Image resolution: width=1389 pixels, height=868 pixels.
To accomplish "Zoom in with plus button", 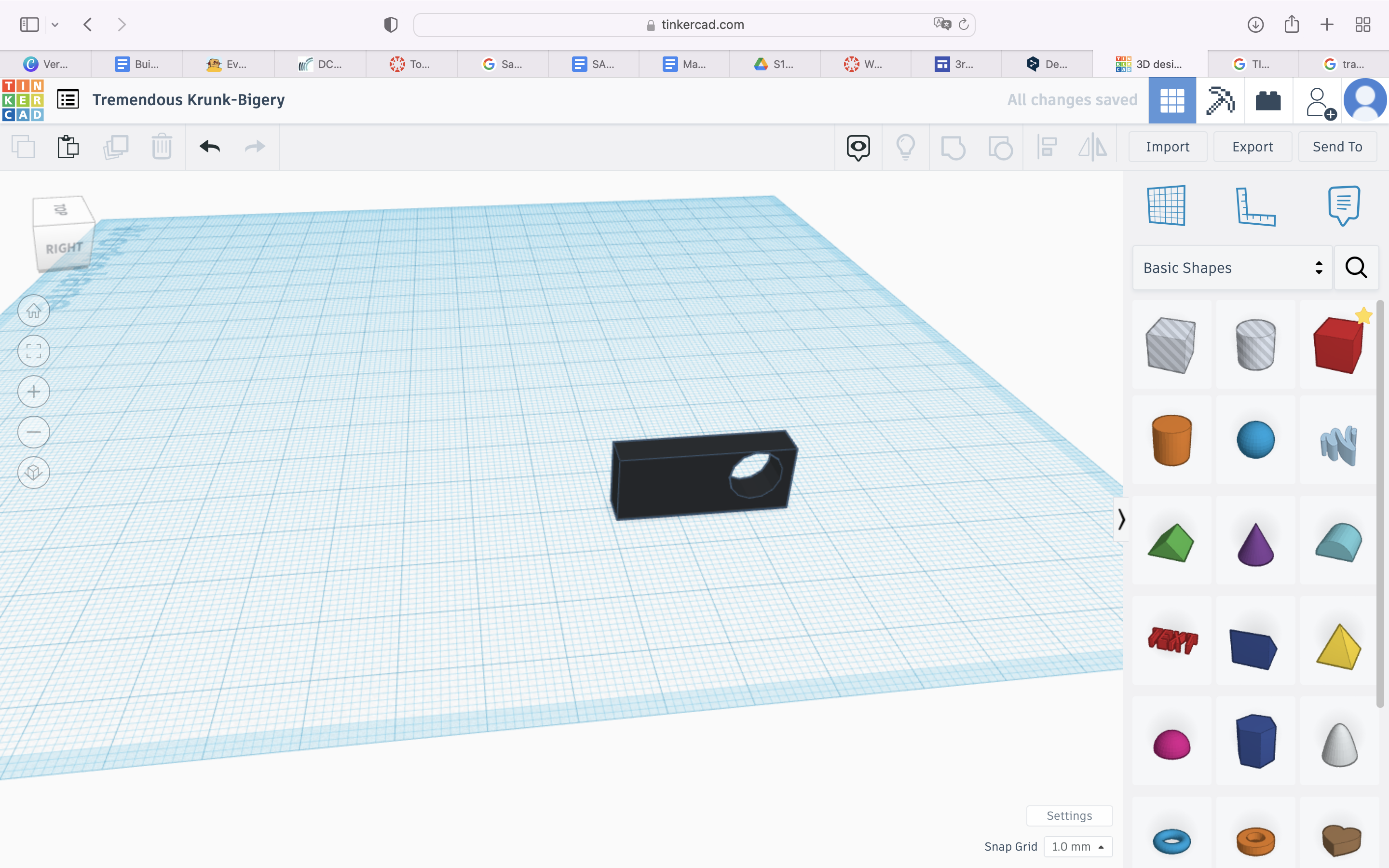I will pos(34,392).
